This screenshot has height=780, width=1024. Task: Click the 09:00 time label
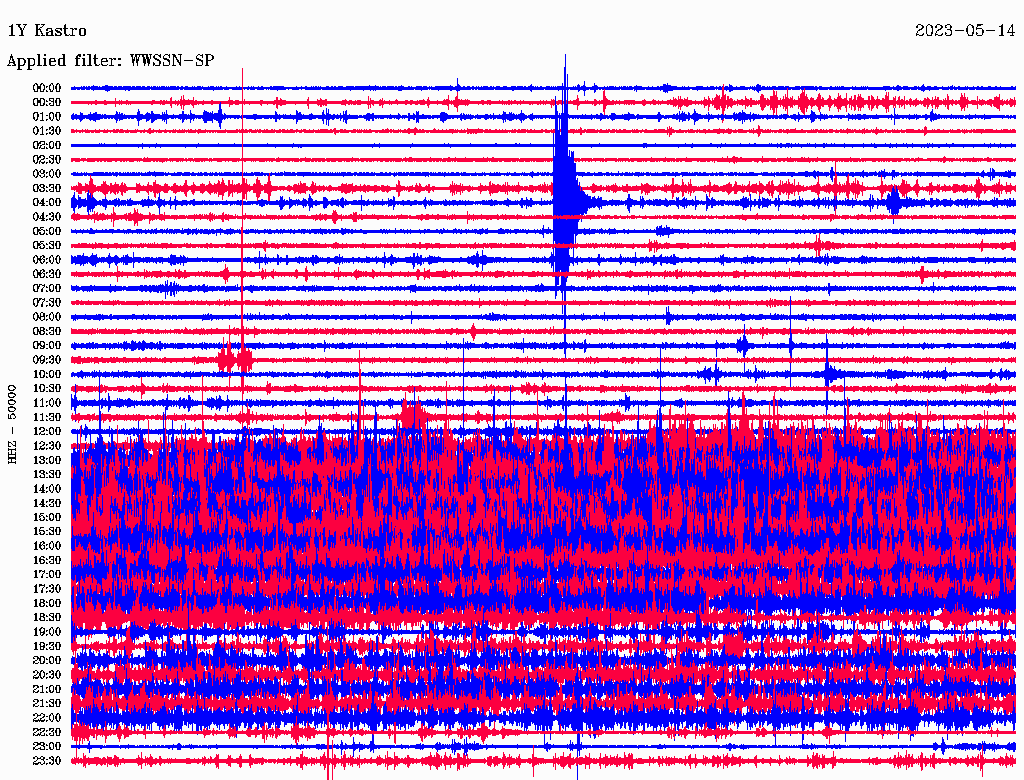[x=47, y=346]
